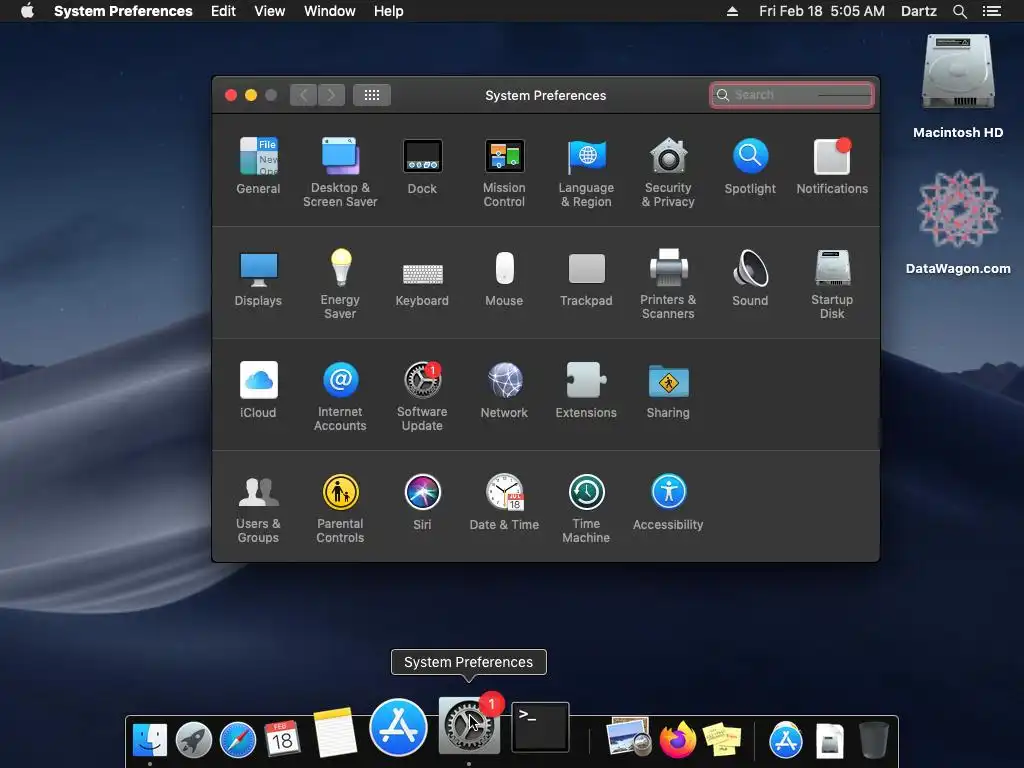Click the back navigation arrow
Image resolution: width=1024 pixels, height=768 pixels.
[x=304, y=95]
